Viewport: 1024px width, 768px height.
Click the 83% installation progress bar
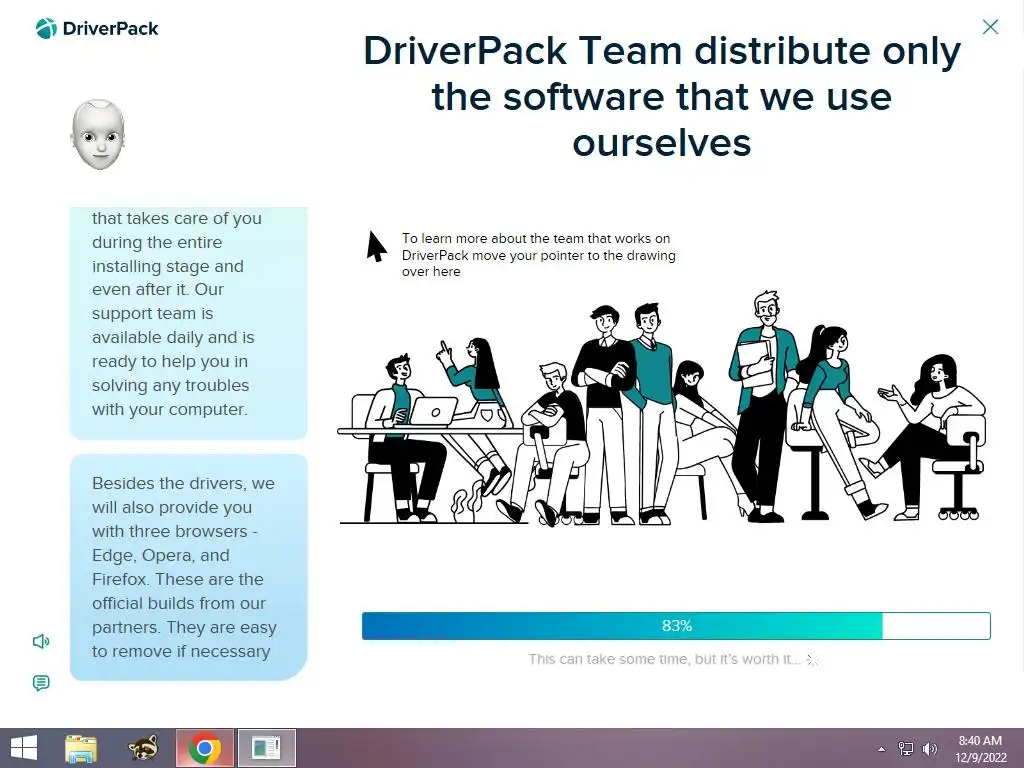tap(676, 626)
